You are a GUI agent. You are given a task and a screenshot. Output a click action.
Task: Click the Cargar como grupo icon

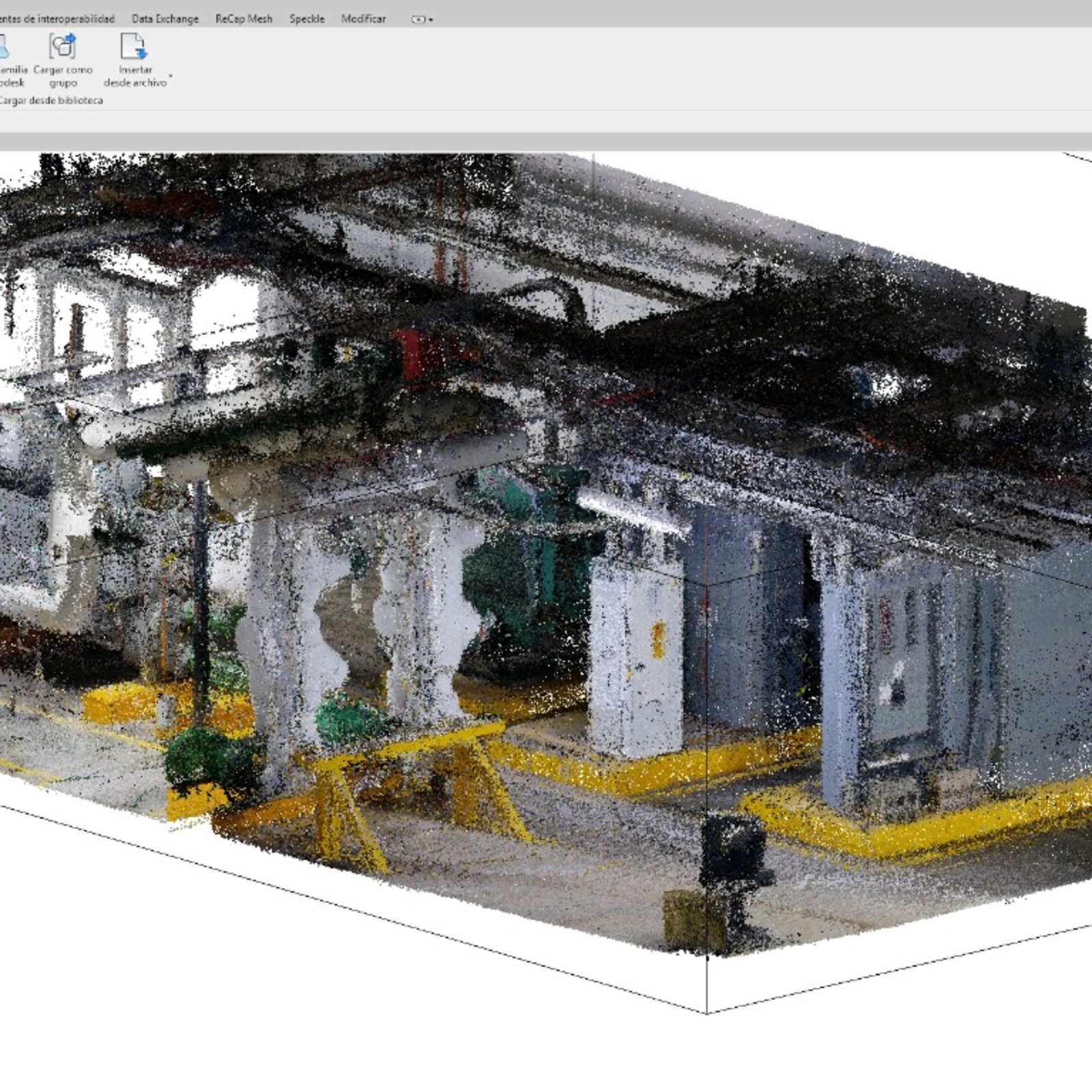pyautogui.click(x=62, y=47)
